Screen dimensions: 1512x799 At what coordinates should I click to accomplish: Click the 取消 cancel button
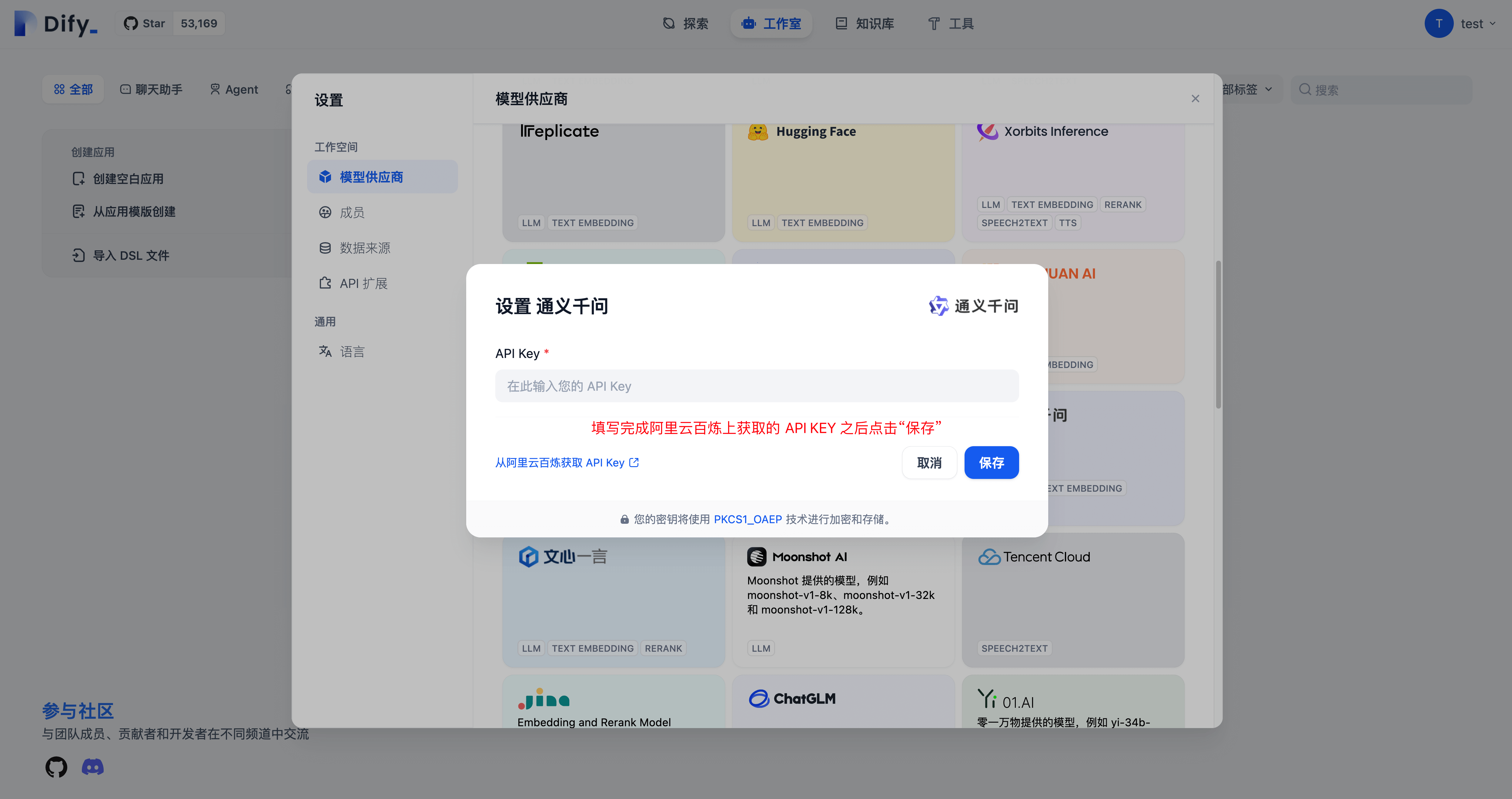coord(929,463)
